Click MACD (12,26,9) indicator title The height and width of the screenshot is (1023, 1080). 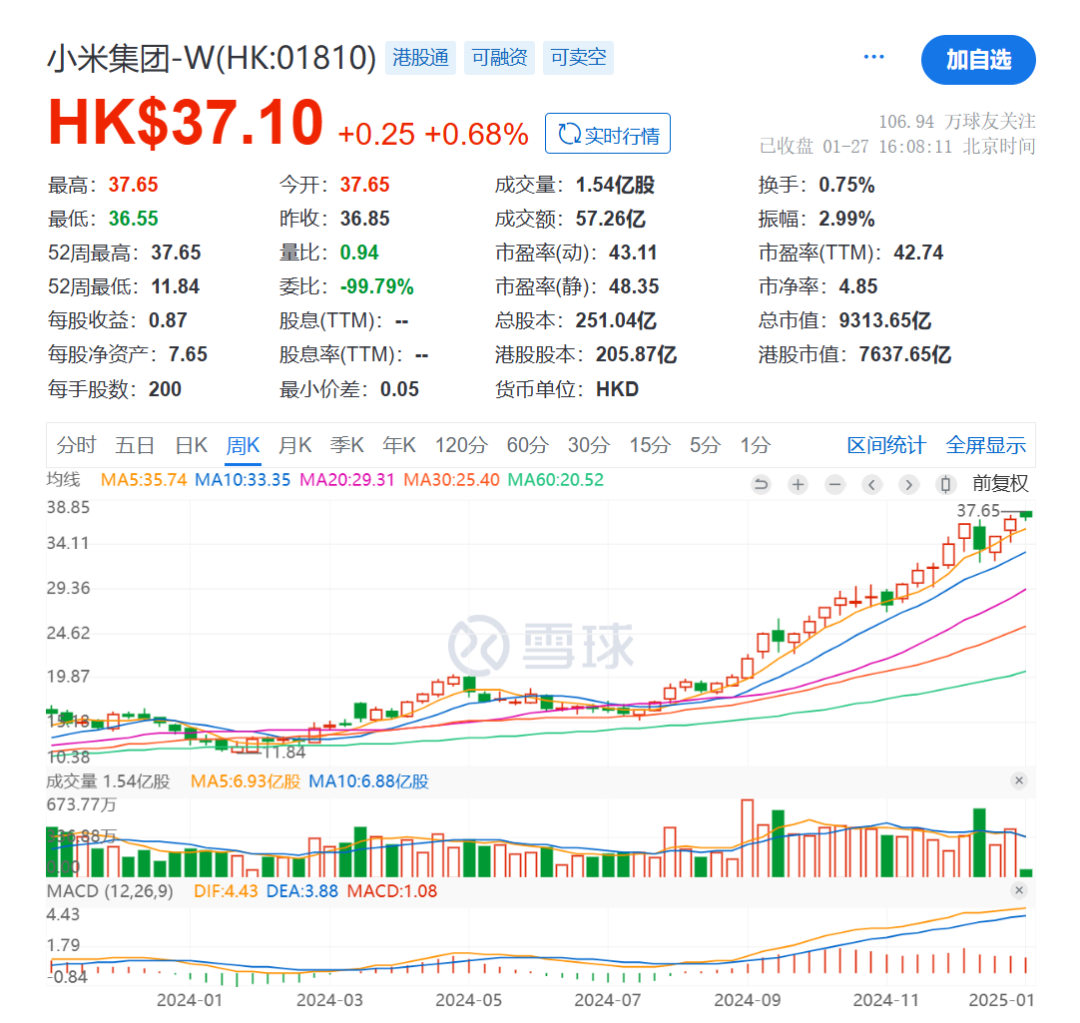(110, 891)
